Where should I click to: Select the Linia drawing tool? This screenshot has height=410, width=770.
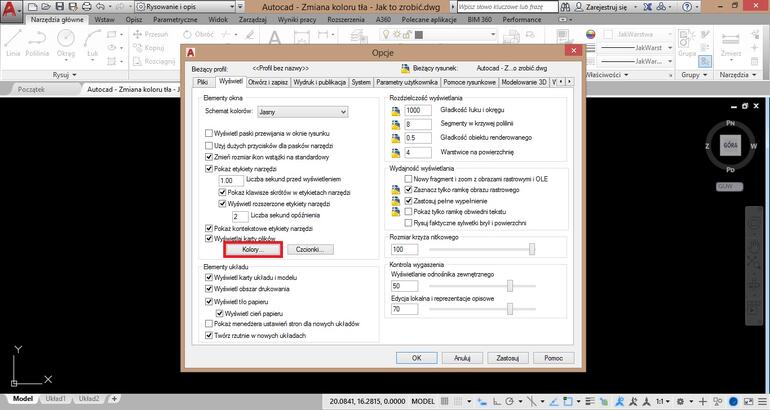(13, 43)
